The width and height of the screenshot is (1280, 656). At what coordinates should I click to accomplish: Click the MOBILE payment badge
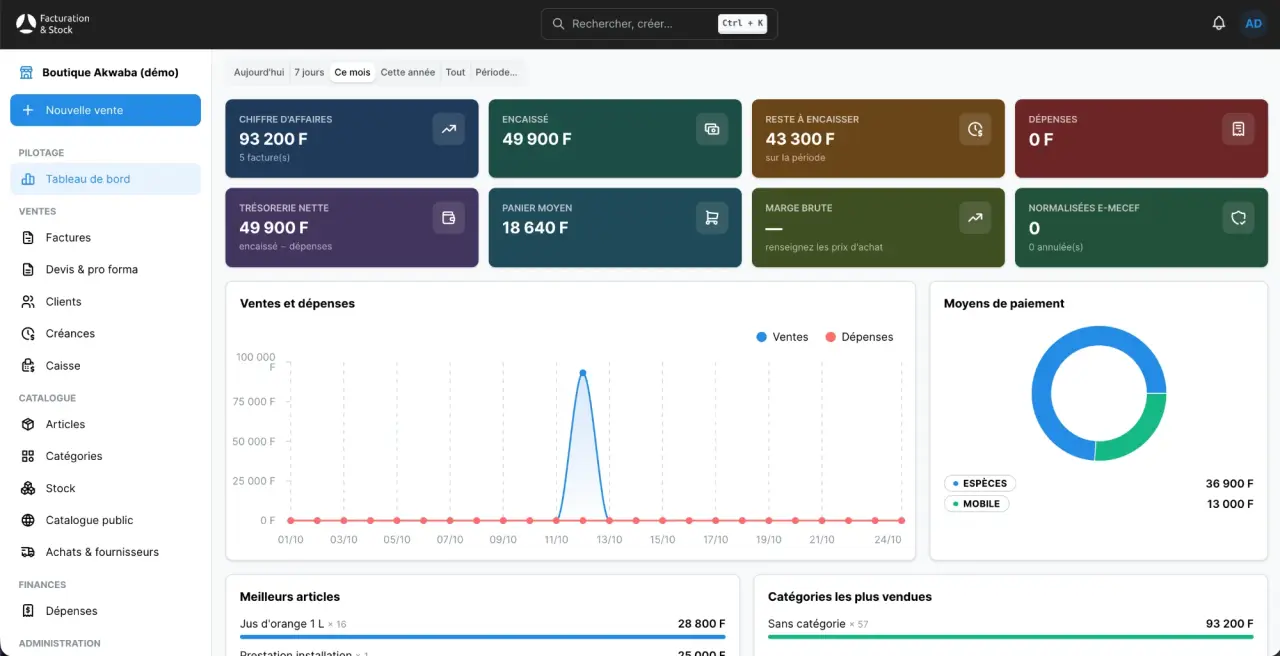(x=976, y=504)
